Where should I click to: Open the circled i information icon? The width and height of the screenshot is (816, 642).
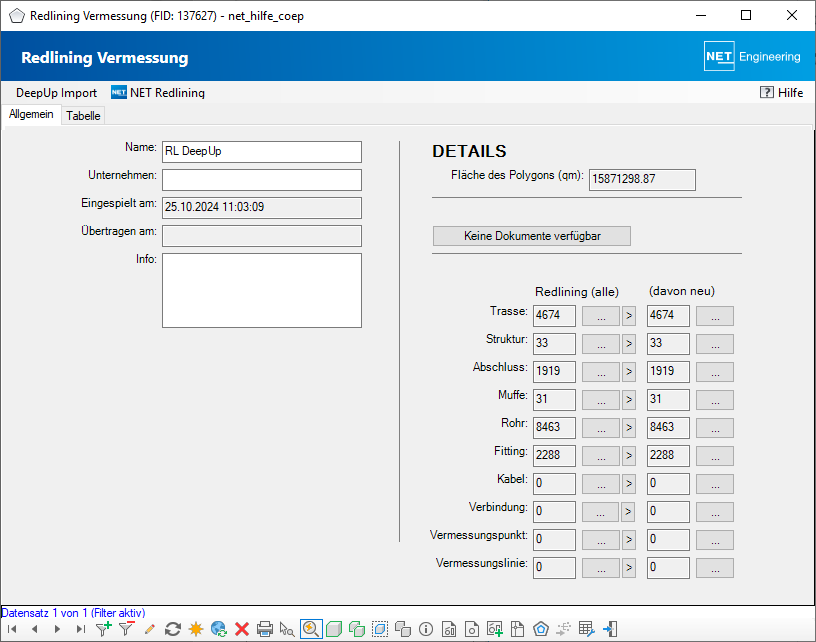tap(426, 629)
